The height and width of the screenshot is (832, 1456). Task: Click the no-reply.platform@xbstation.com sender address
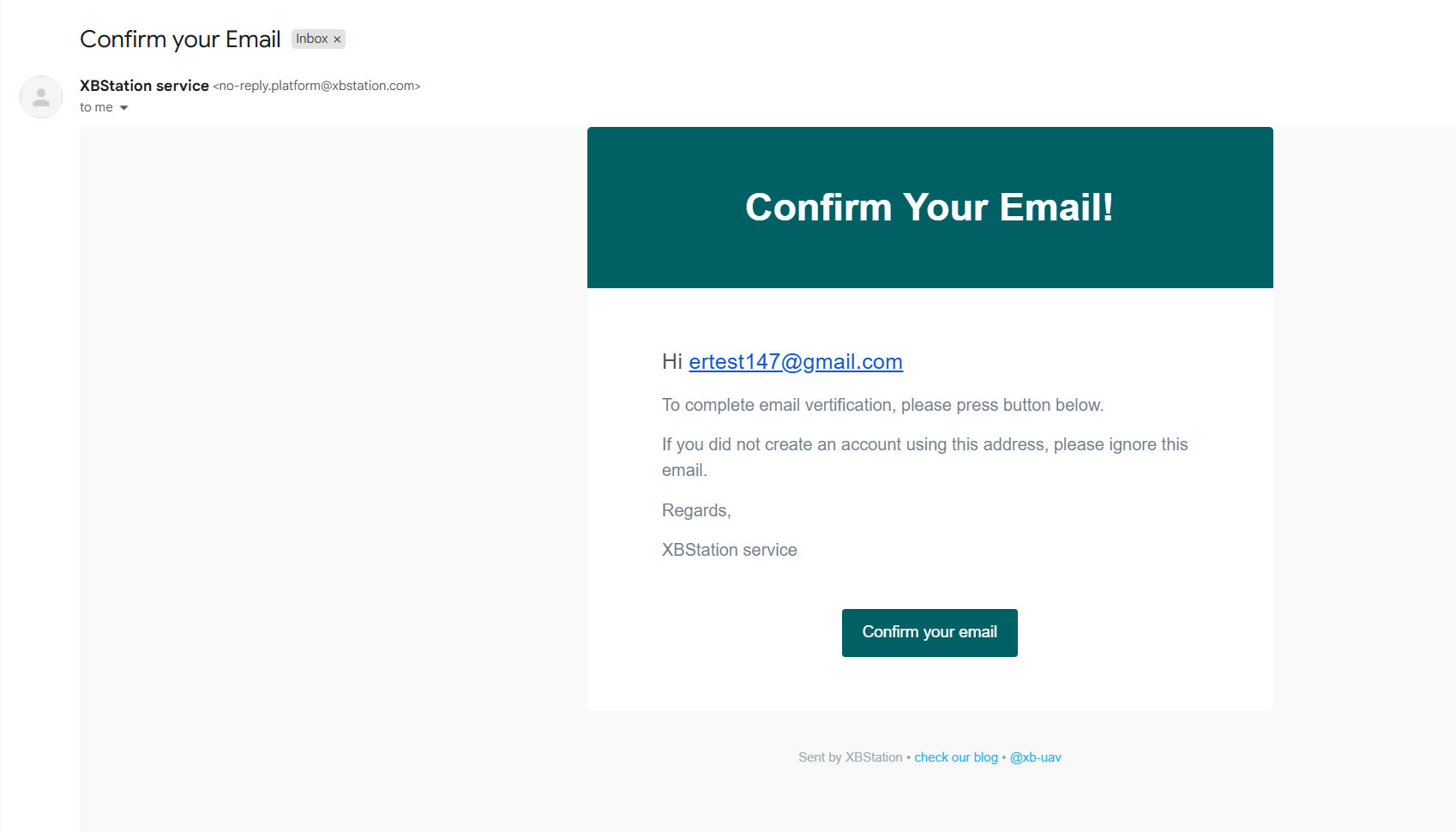(316, 86)
